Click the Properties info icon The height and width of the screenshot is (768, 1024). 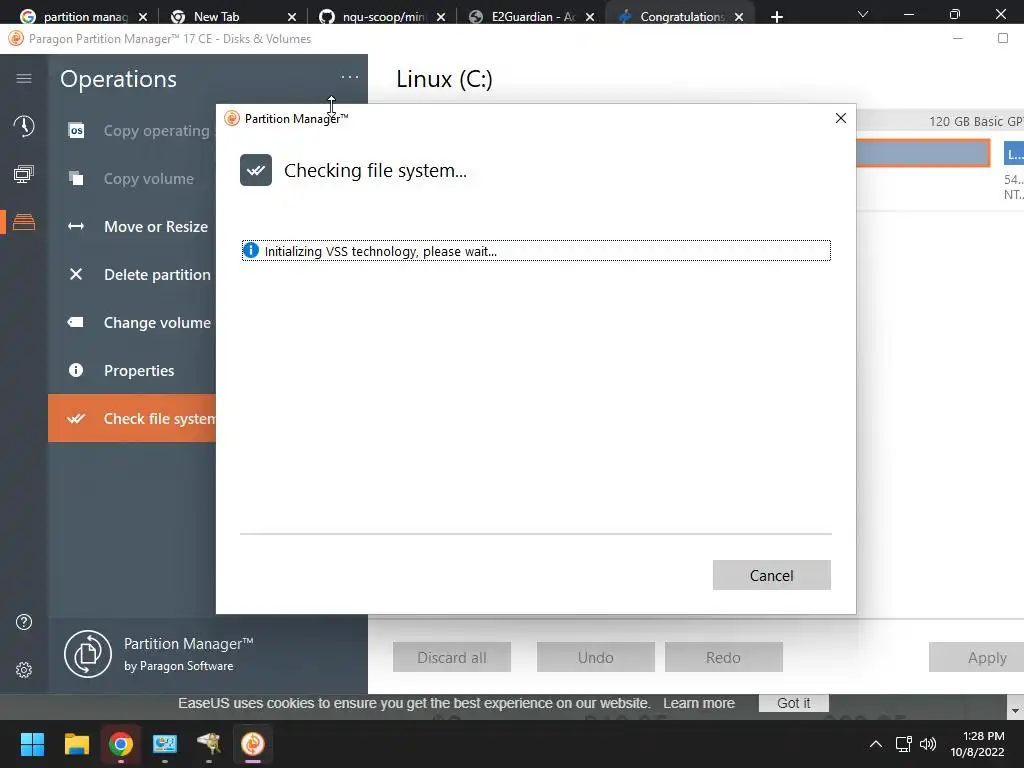click(76, 370)
